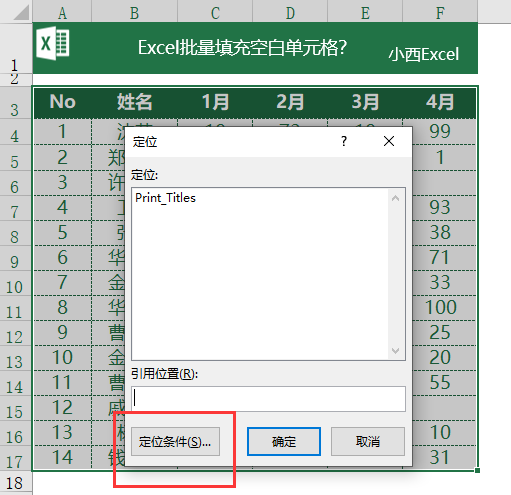The image size is (511, 495).
Task: Click cell with value 93 in 4月 column
Action: (444, 208)
